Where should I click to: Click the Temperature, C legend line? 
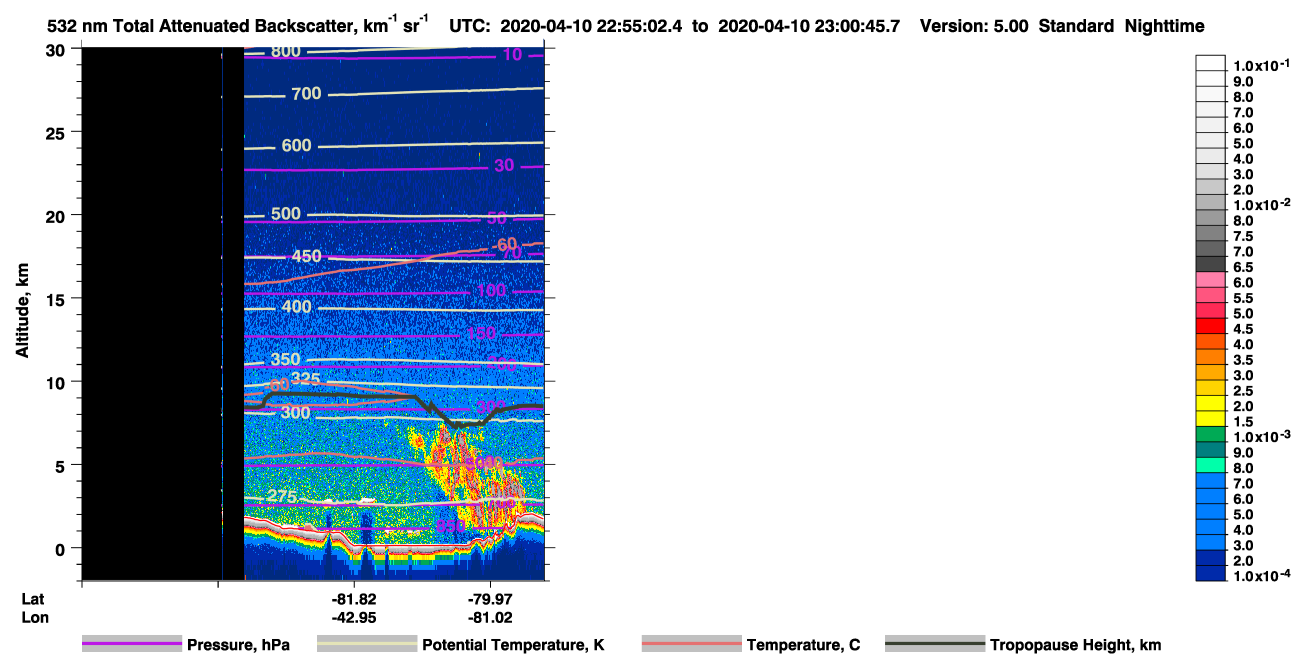click(x=692, y=645)
